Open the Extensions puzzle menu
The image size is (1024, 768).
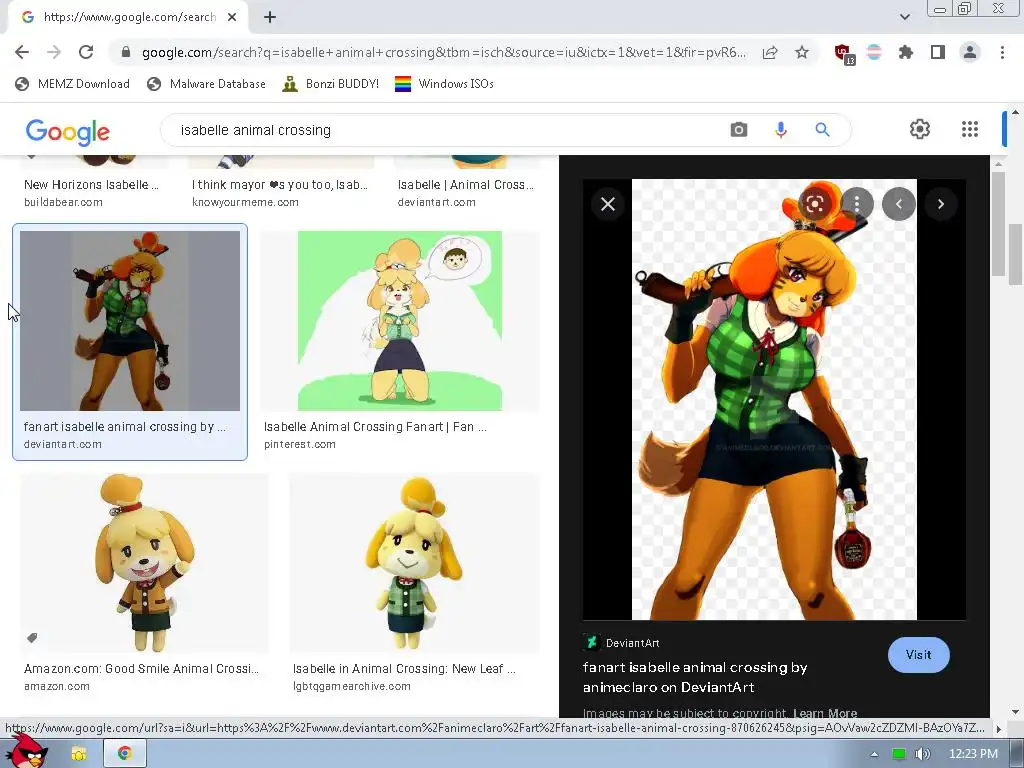tap(905, 52)
